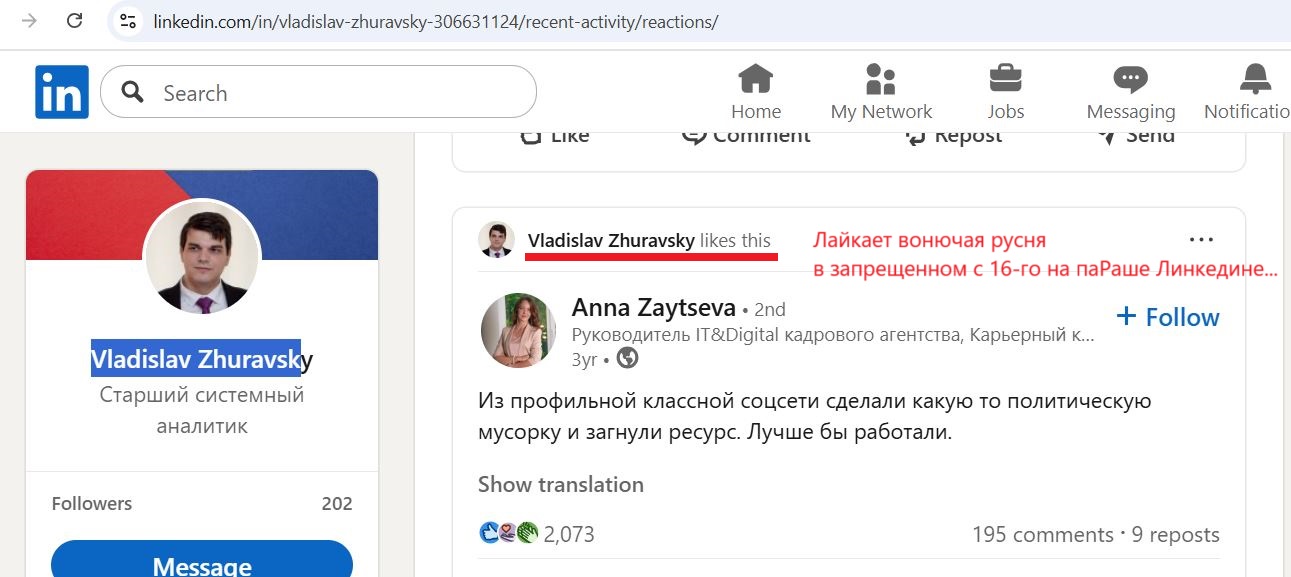Click the small Vladislav avatar in post header

[496, 240]
